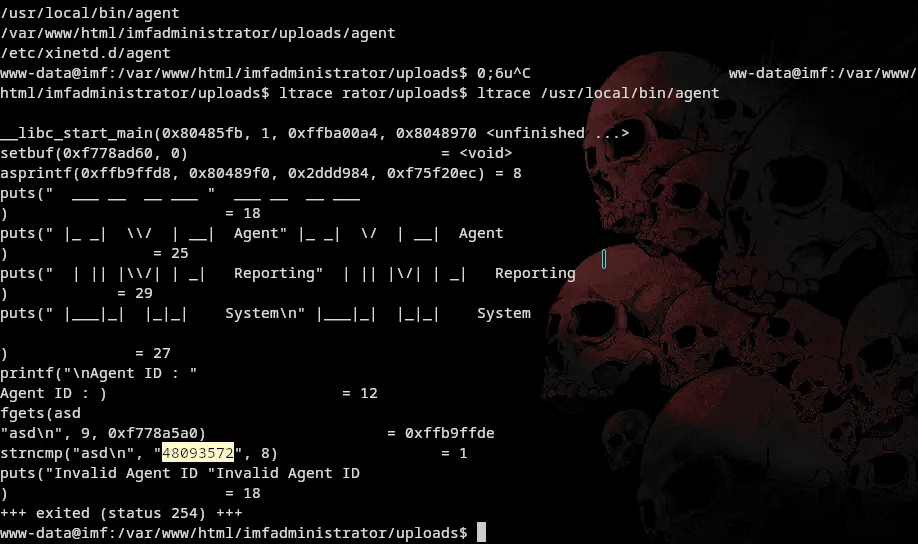Click the strncmp function name
918x544 pixels.
pyautogui.click(x=32, y=453)
